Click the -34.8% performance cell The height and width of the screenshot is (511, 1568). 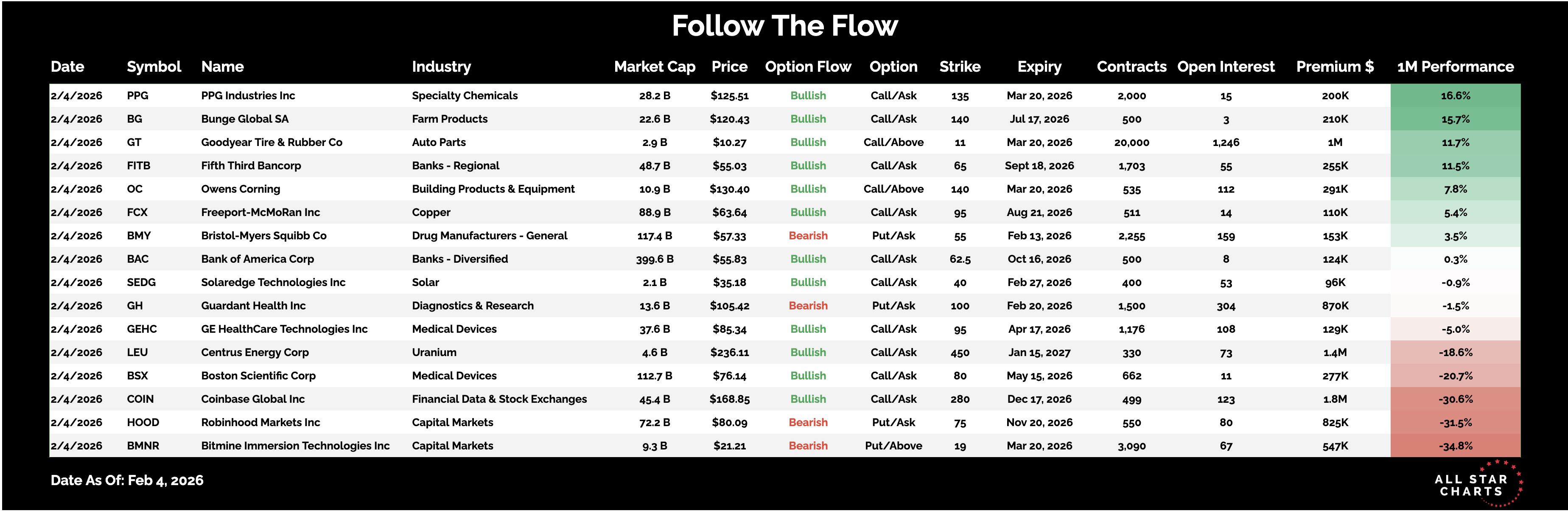coord(1455,446)
